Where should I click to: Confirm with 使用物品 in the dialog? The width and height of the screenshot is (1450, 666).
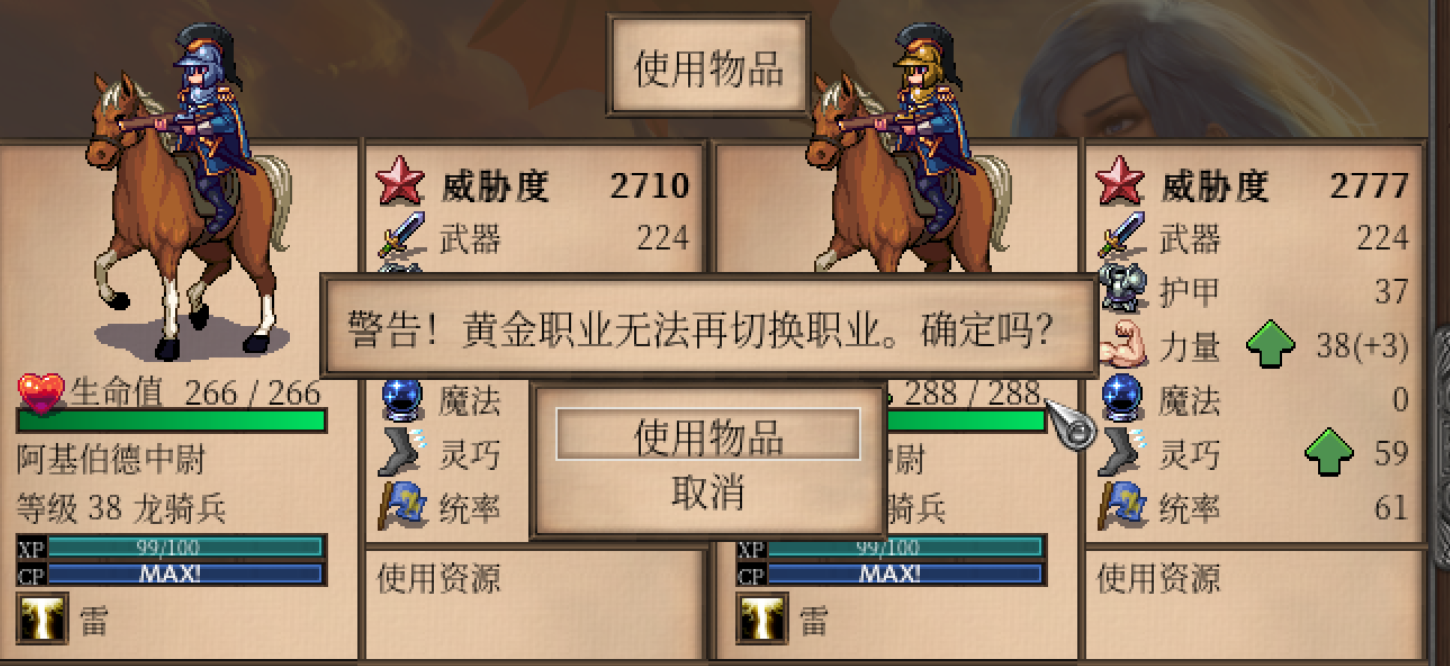point(708,435)
